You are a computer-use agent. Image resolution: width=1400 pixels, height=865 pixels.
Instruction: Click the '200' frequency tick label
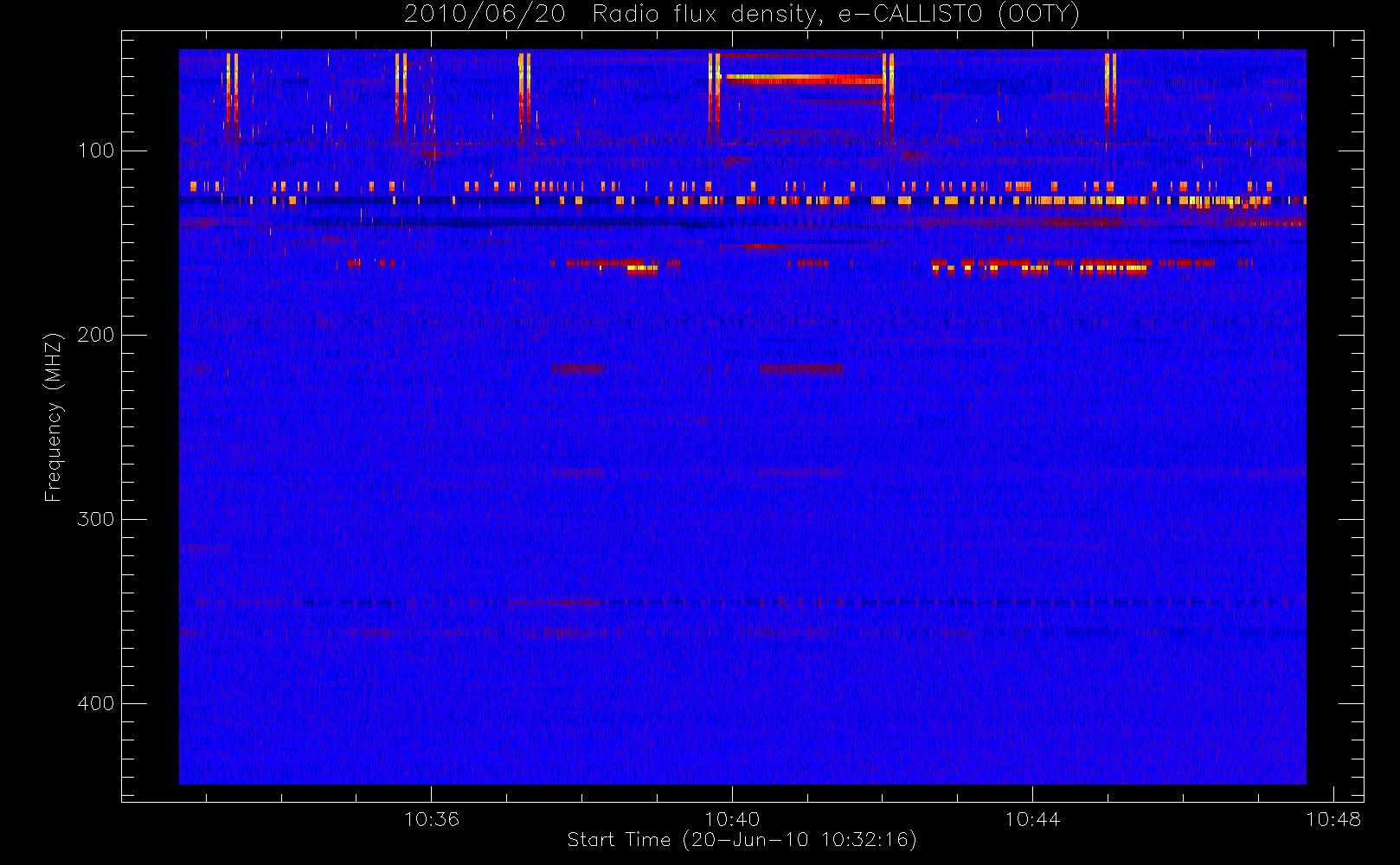pyautogui.click(x=96, y=335)
